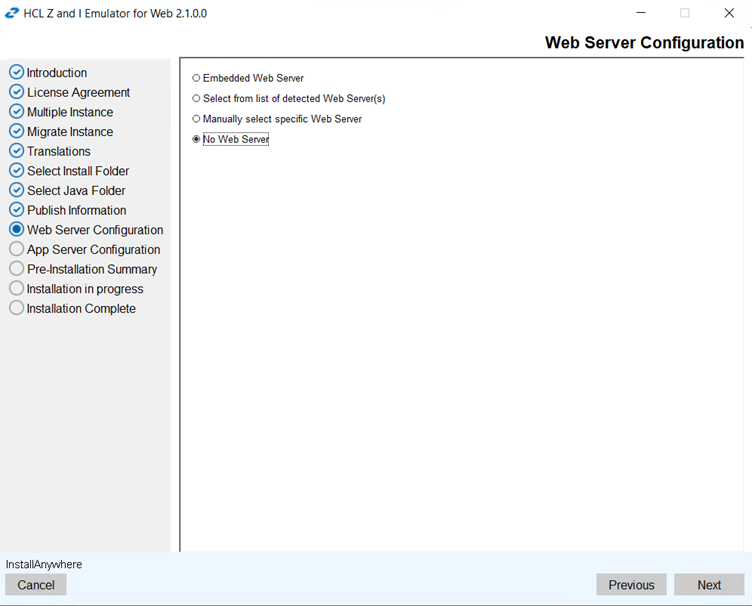Click the Installation in progress label
Screen dimensions: 752x606
(85, 289)
